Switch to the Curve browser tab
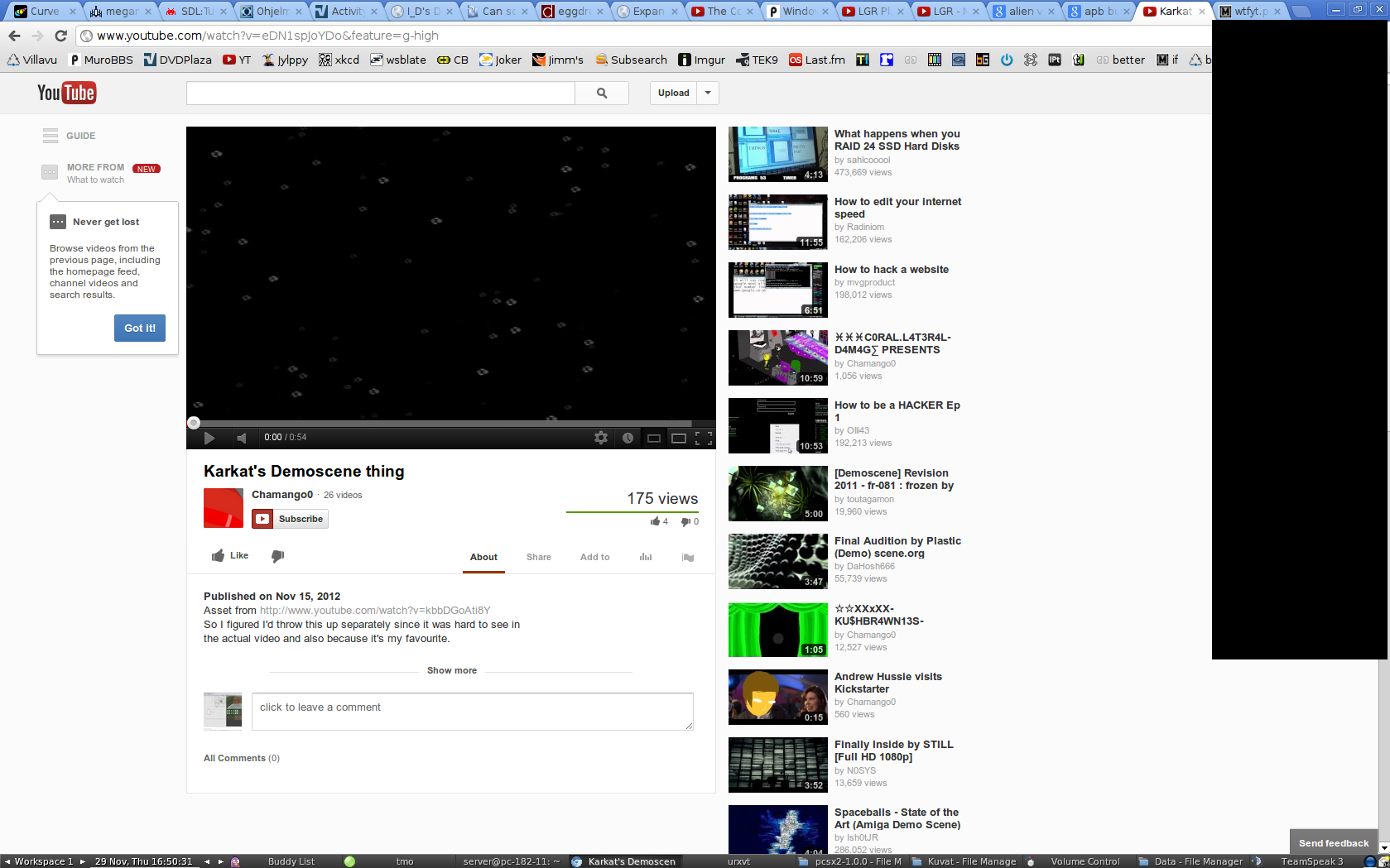Viewport: 1390px width, 868px height. tap(44, 11)
